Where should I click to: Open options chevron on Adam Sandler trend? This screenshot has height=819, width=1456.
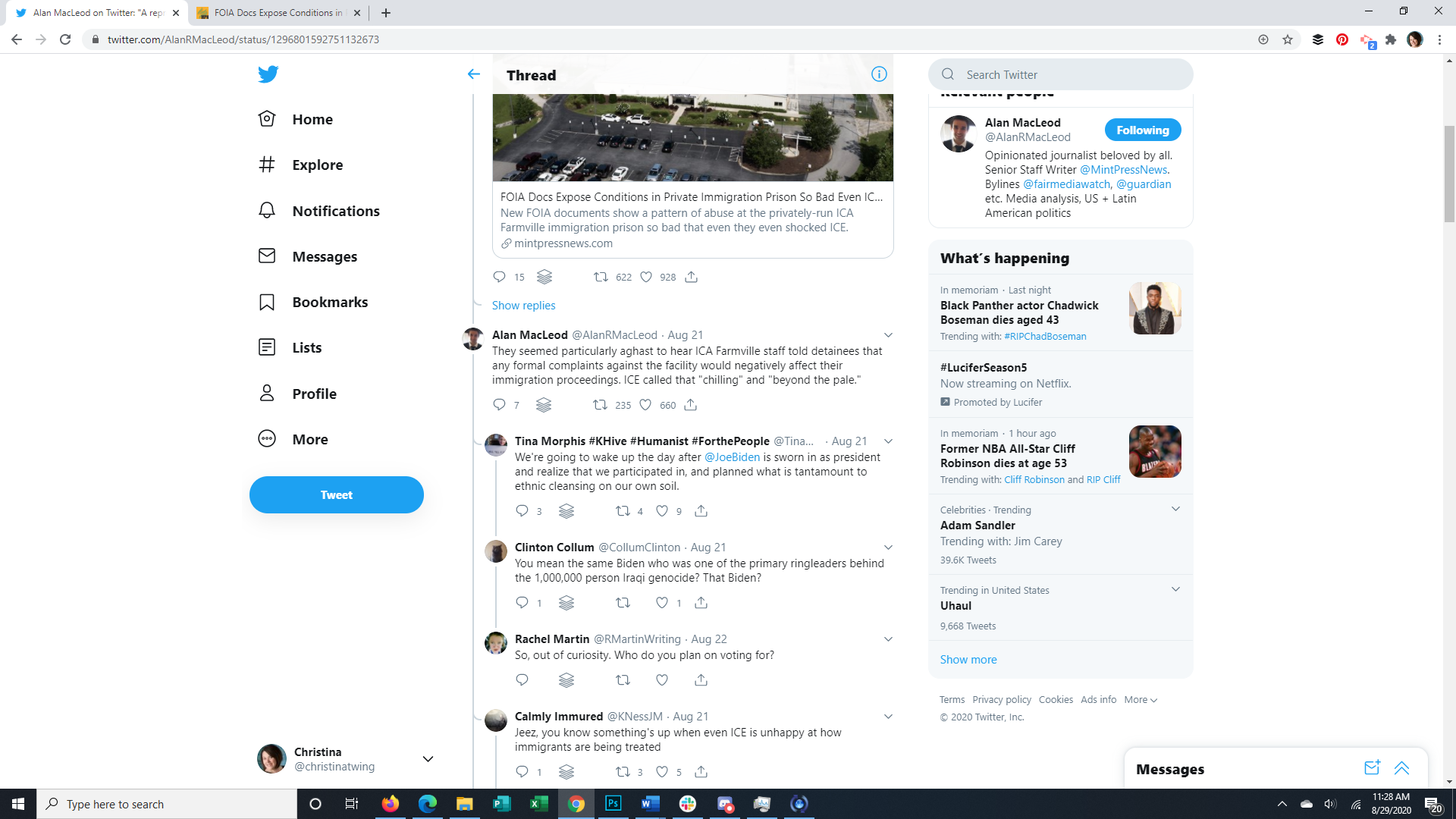point(1175,509)
